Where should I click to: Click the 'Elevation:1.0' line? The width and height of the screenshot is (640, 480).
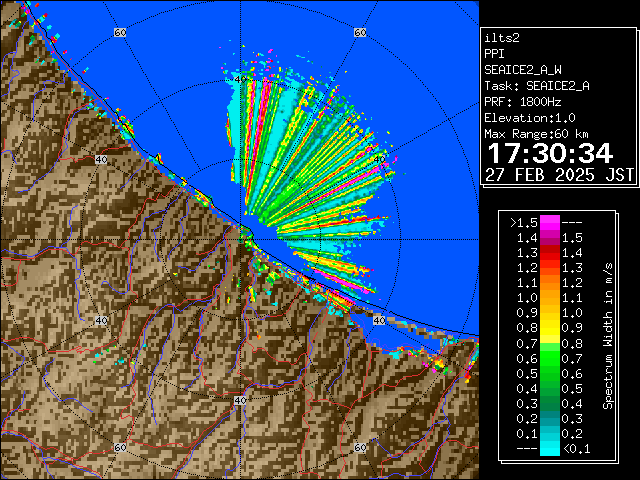(529, 118)
